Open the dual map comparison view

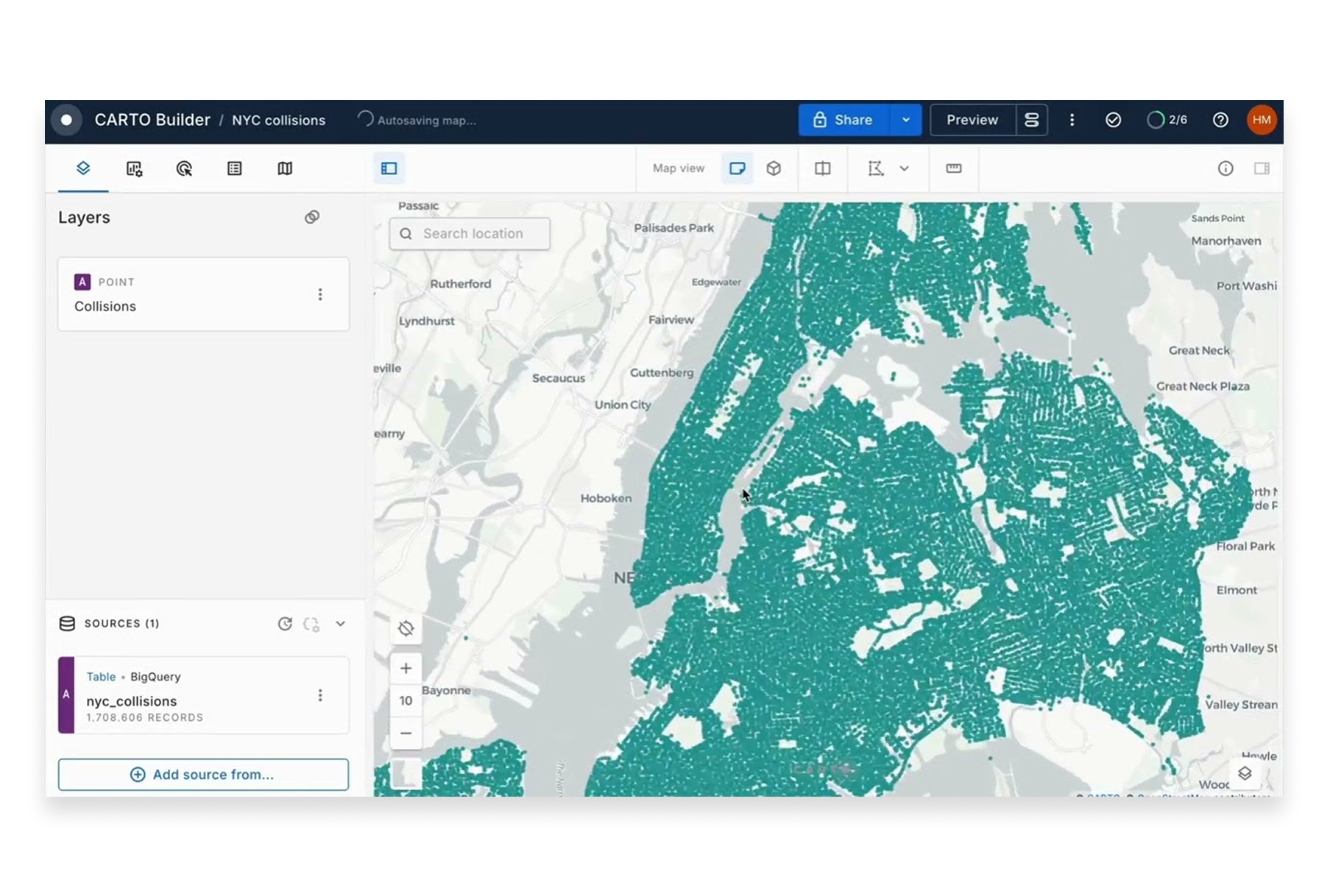tap(822, 168)
